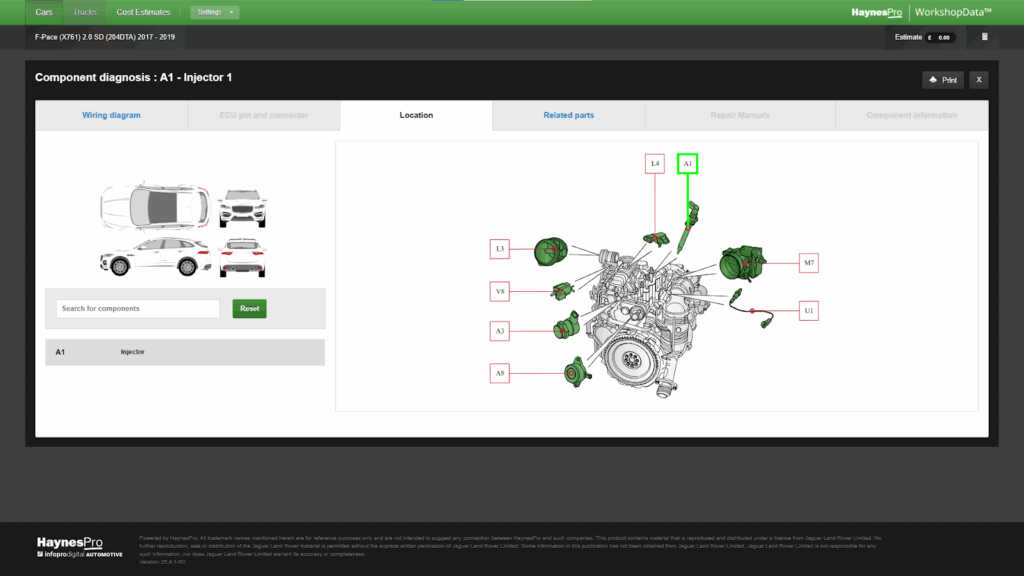Click the Print button
This screenshot has height=576, width=1024.
point(941,79)
